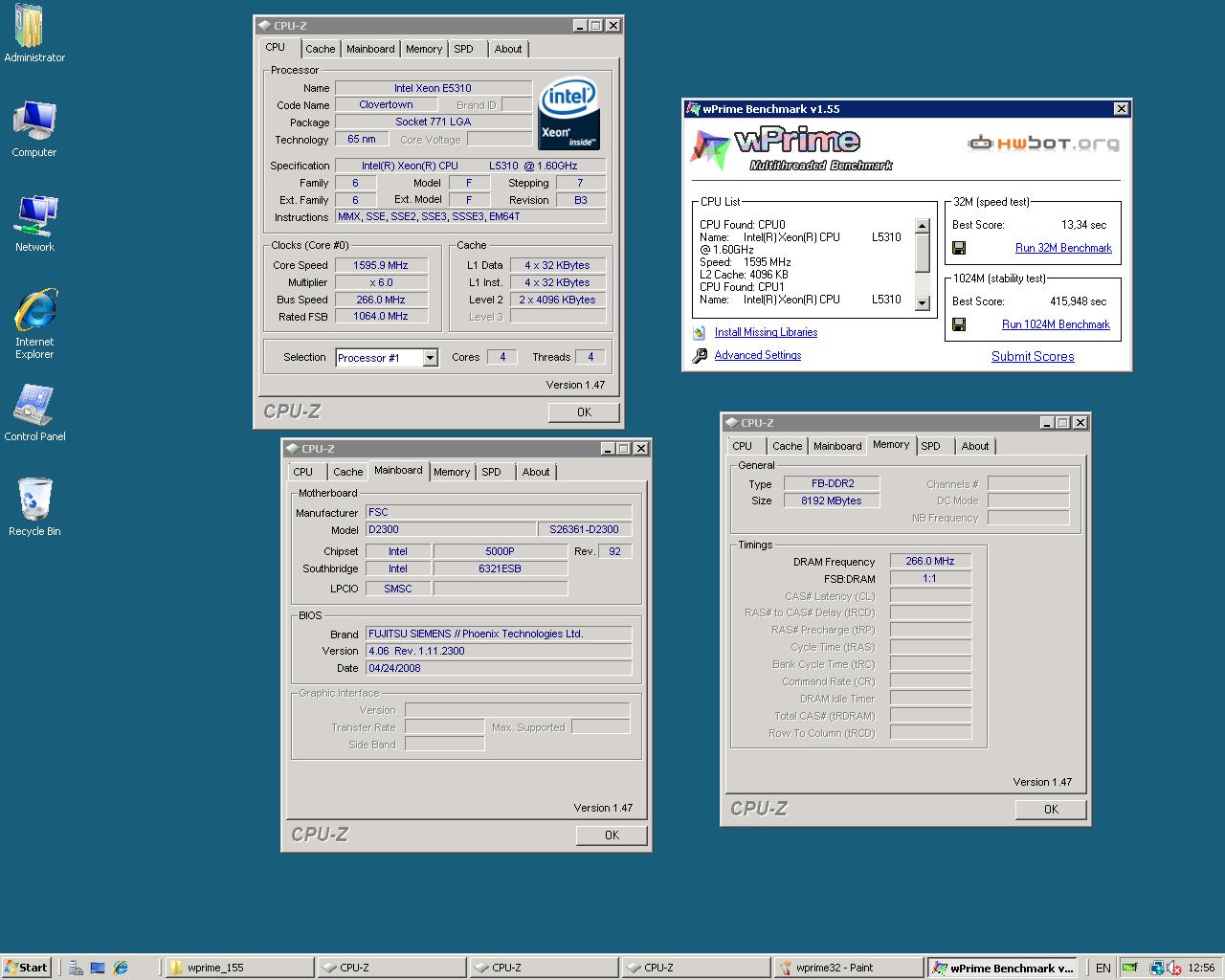Open the Memory tab in top CPU-Z window
The width and height of the screenshot is (1225, 980).
tap(424, 49)
